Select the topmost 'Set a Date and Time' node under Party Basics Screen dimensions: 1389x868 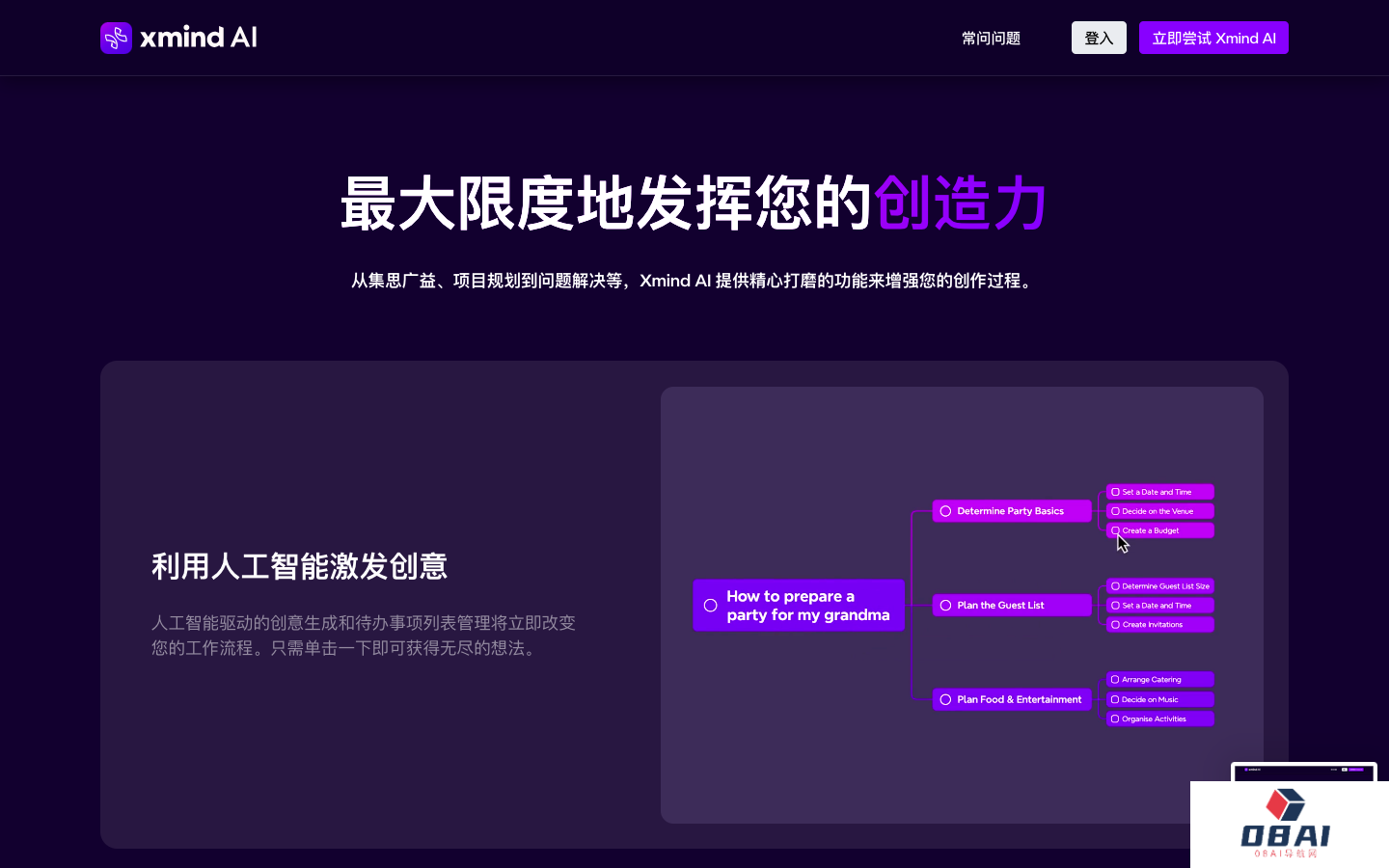pyautogui.click(x=1160, y=492)
